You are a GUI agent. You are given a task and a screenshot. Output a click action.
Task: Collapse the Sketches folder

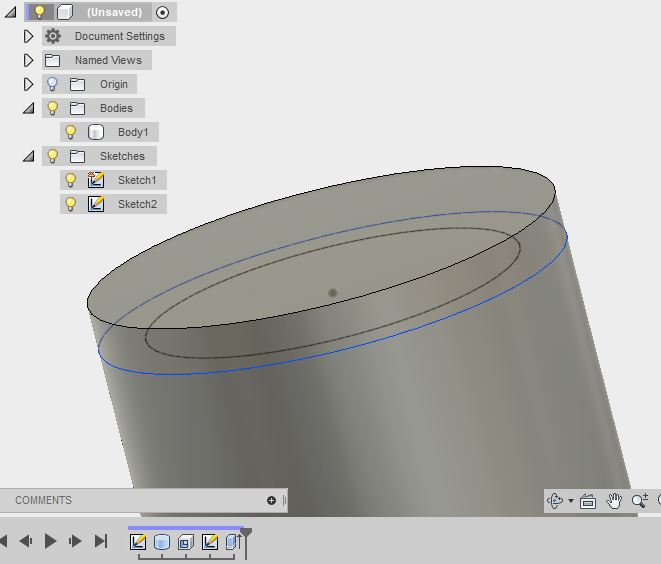pos(28,156)
